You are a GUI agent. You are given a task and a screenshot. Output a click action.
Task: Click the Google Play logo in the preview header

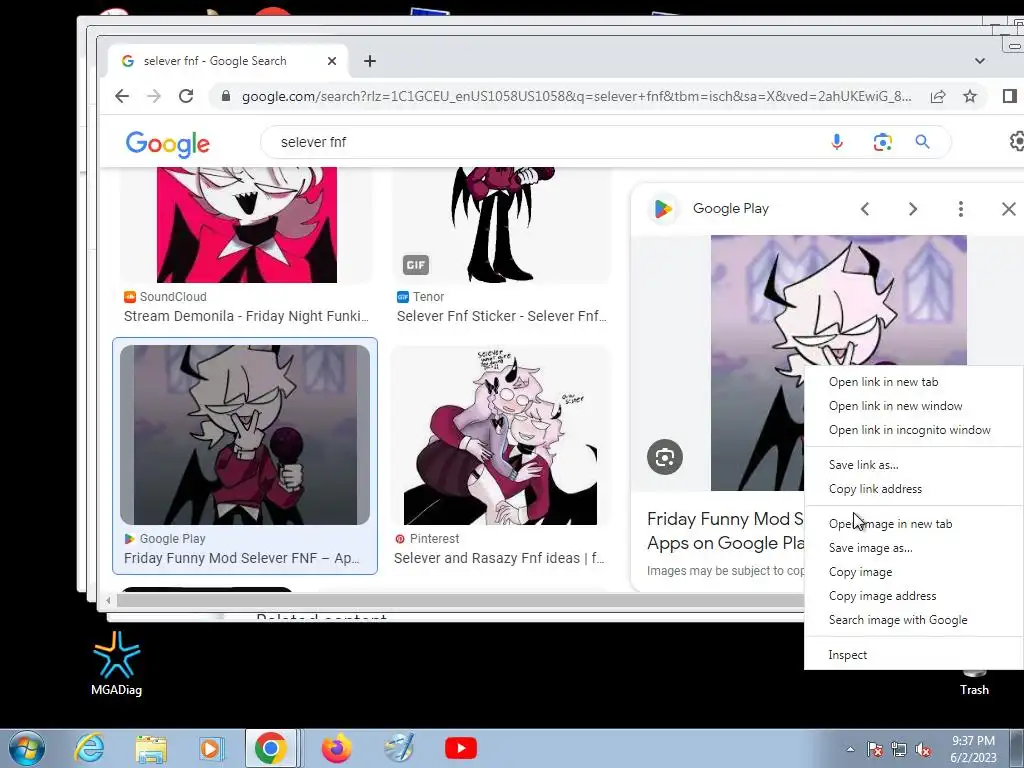click(663, 209)
